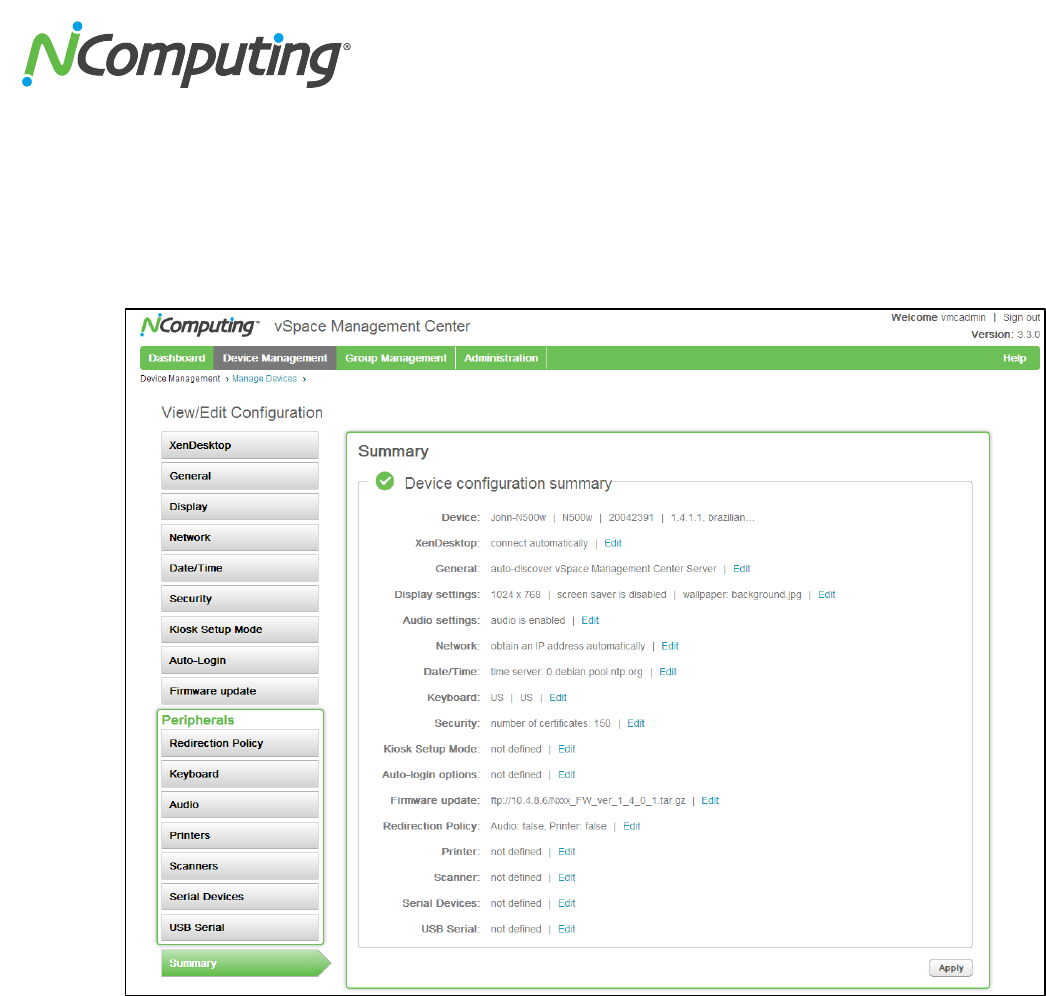Edit the Network row
The image size is (1046, 996).
pyautogui.click(x=670, y=646)
